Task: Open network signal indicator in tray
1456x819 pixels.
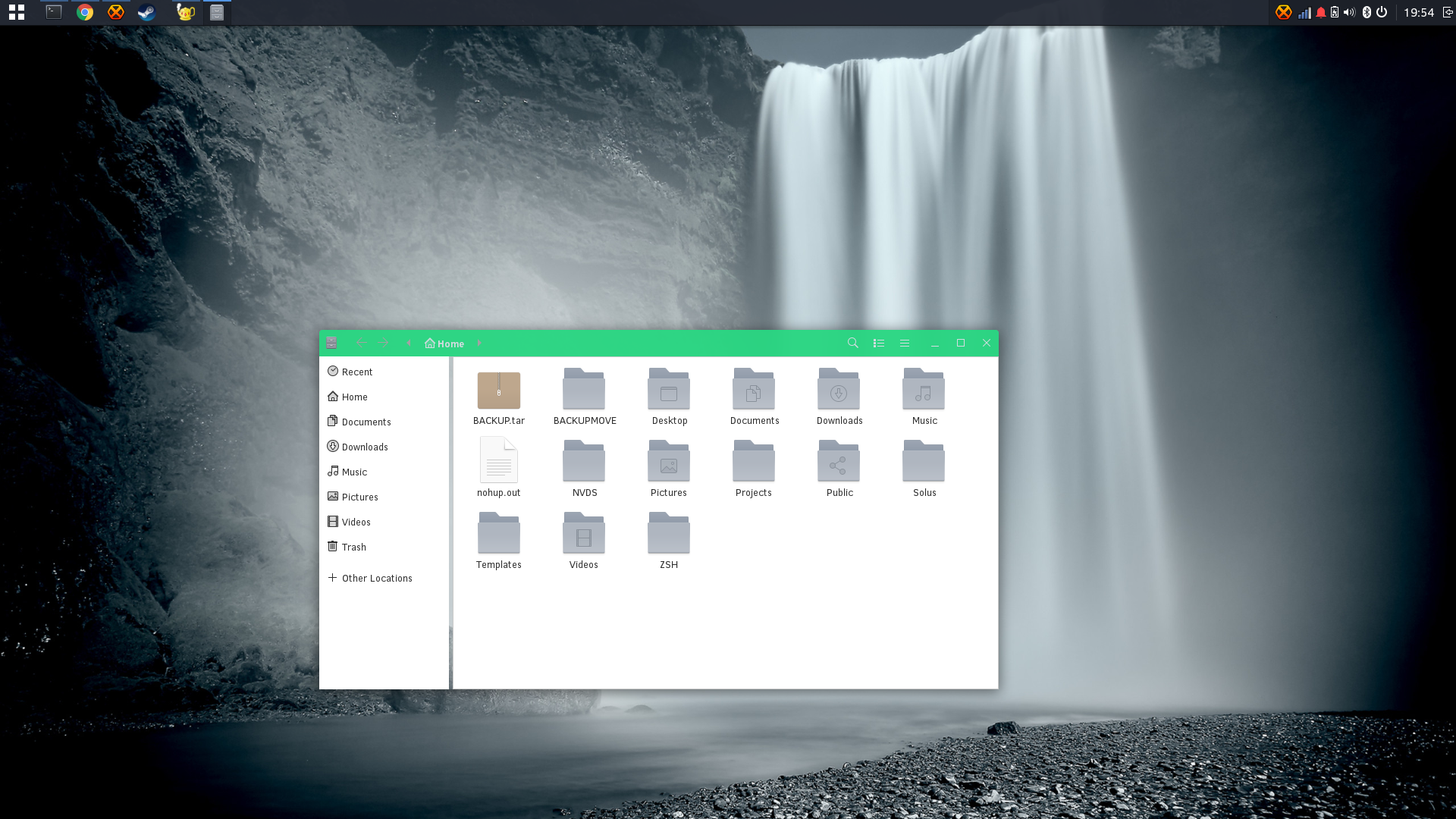Action: pos(1304,13)
